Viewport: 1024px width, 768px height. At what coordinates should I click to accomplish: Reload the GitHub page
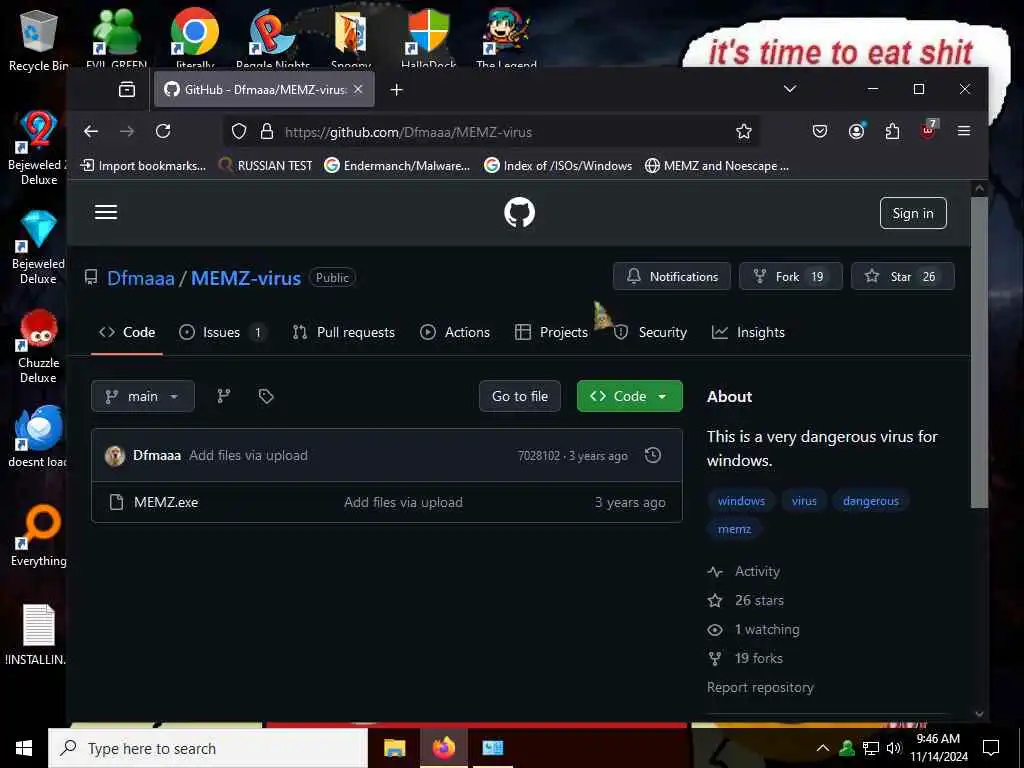tap(163, 132)
